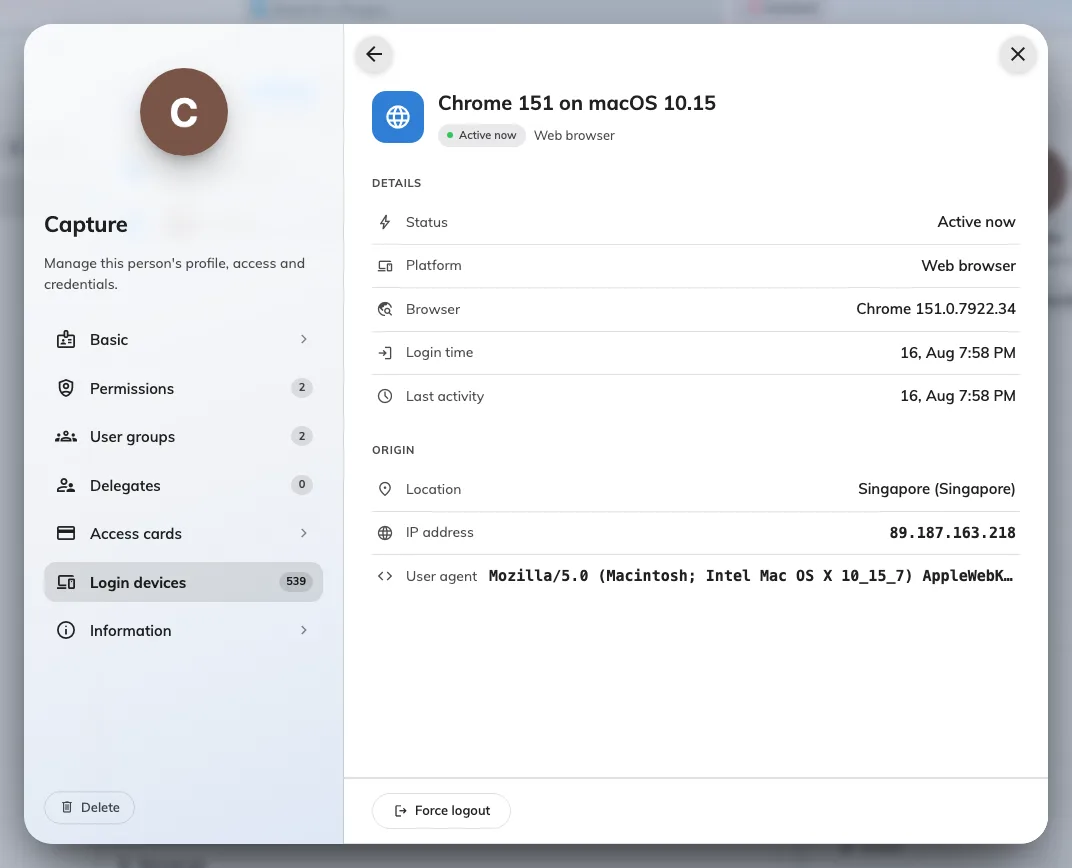1072x868 pixels.
Task: Click the Permissions shield icon
Action: (66, 388)
